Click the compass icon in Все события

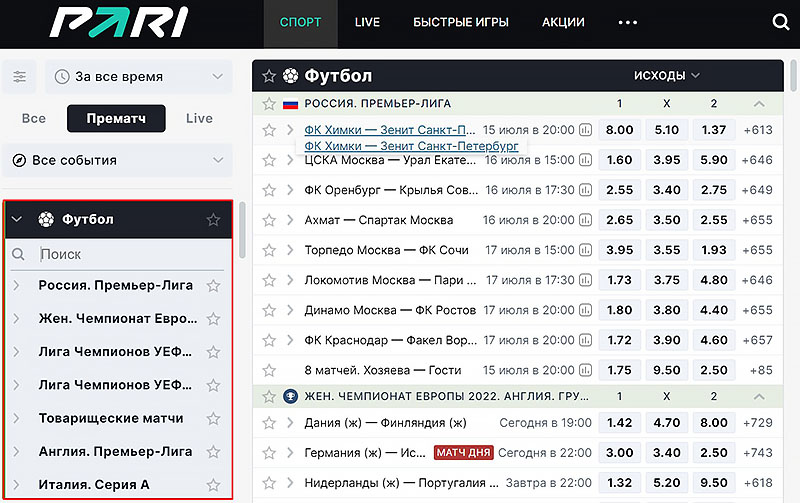click(19, 160)
